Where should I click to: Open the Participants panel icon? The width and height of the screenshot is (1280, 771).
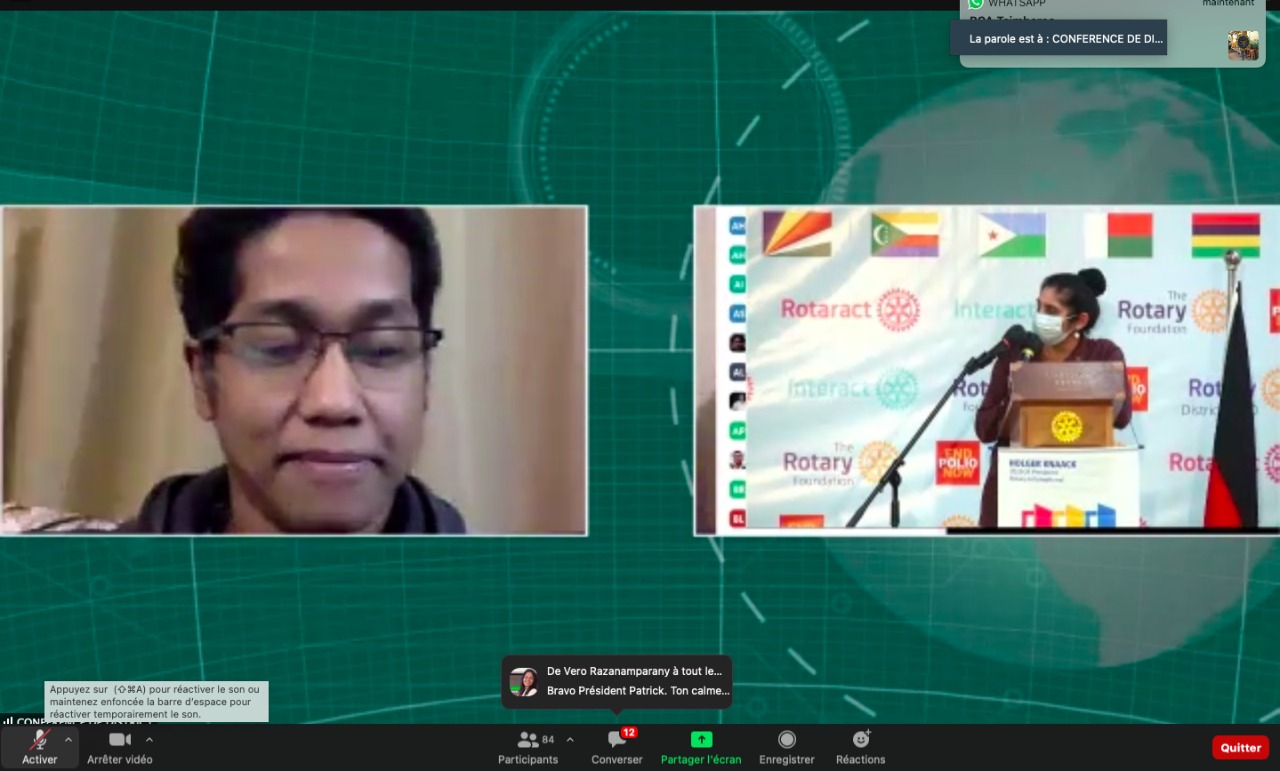(528, 740)
